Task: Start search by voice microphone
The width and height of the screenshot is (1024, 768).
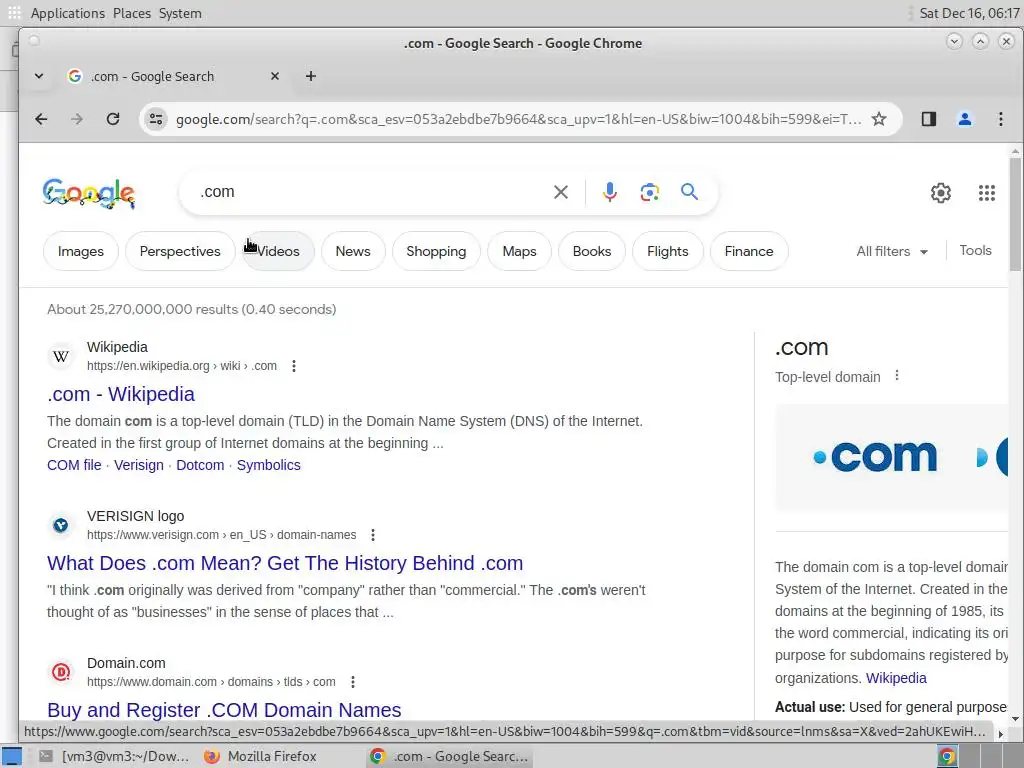Action: (609, 192)
